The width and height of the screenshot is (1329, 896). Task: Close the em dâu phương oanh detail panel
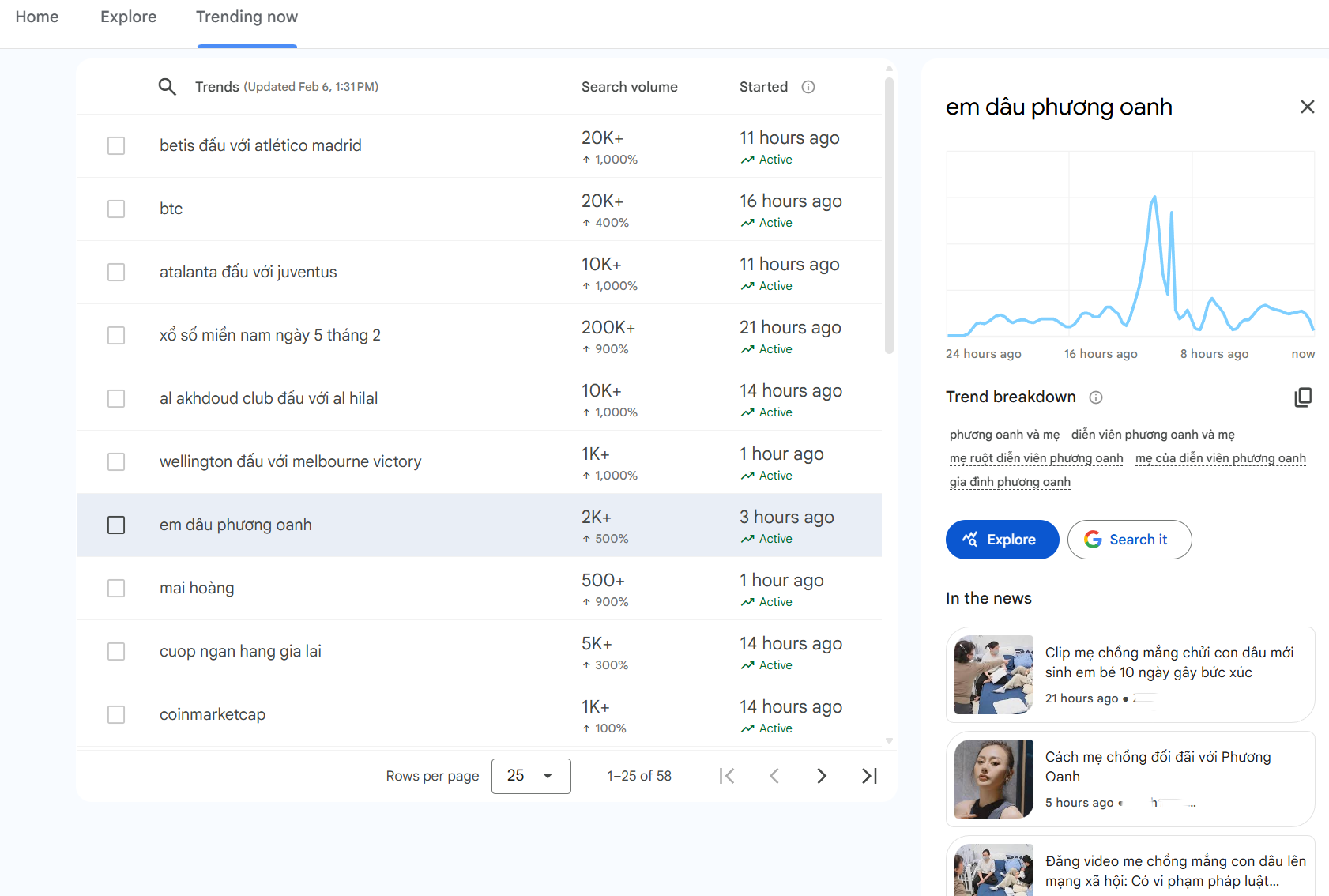click(1308, 107)
